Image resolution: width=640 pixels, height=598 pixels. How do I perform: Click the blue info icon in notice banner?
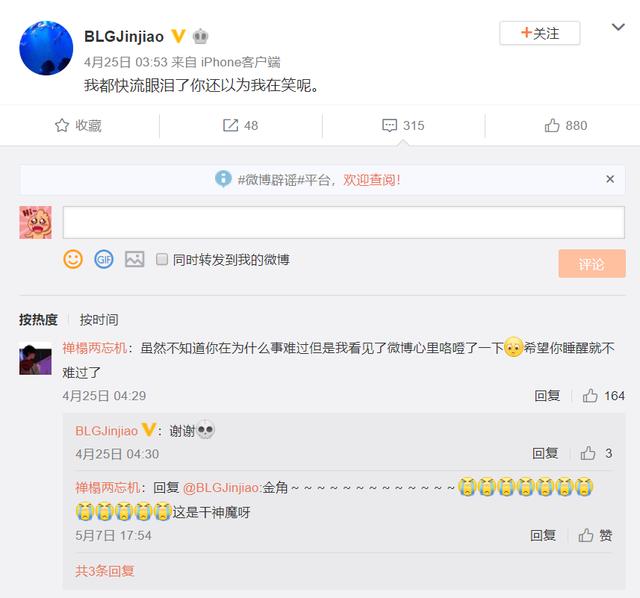tap(223, 179)
